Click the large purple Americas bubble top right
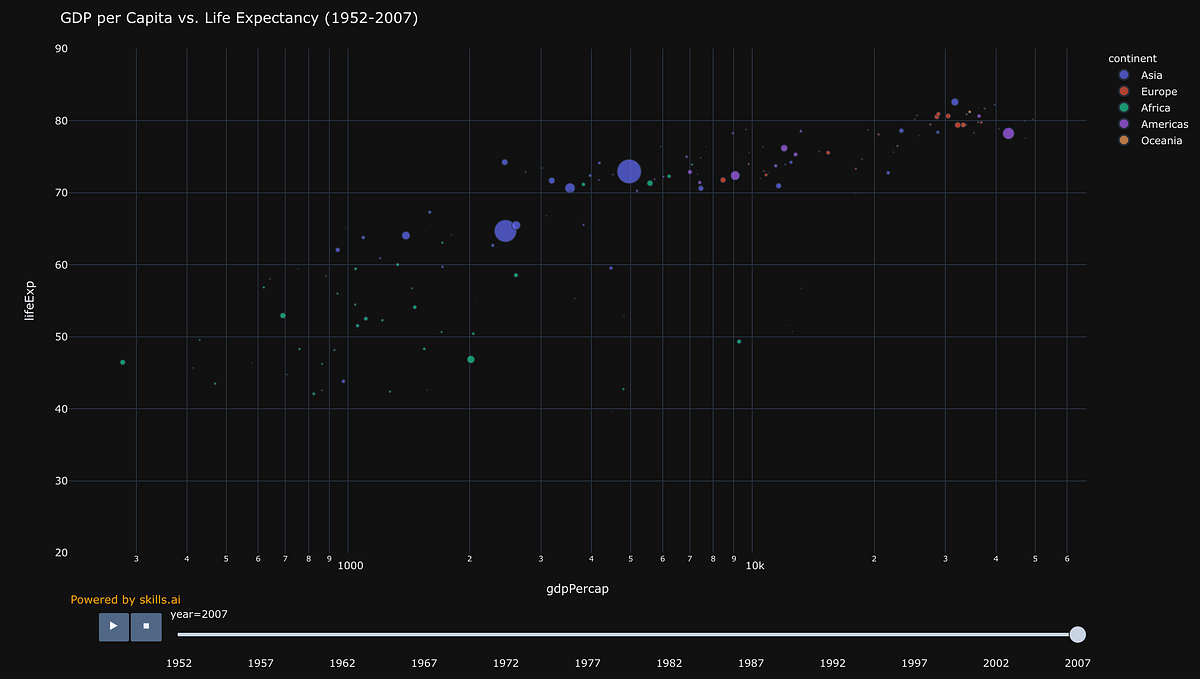 [1009, 132]
